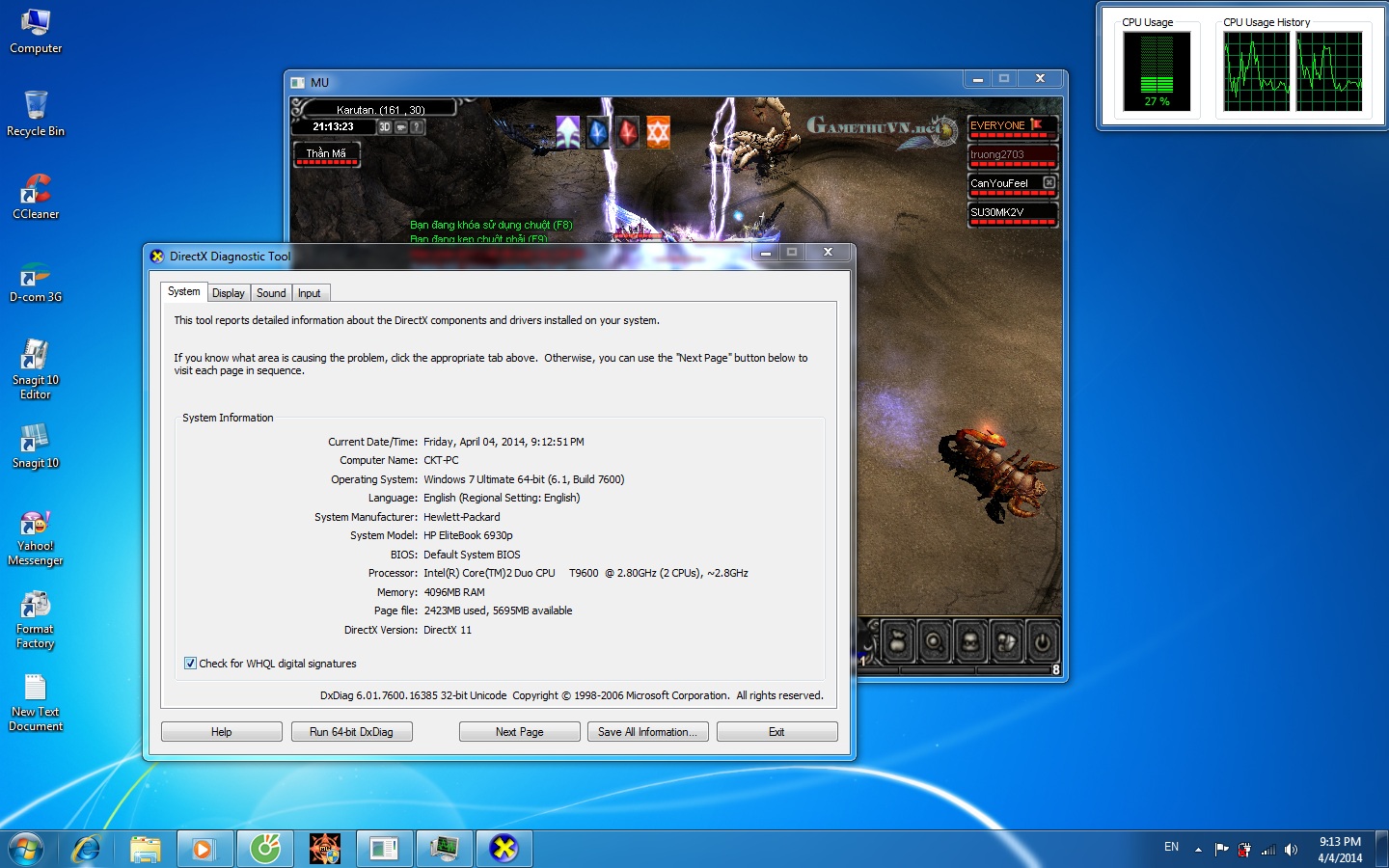1389x868 pixels.
Task: Click the power button in MU's bottom bar
Action: tap(1042, 641)
